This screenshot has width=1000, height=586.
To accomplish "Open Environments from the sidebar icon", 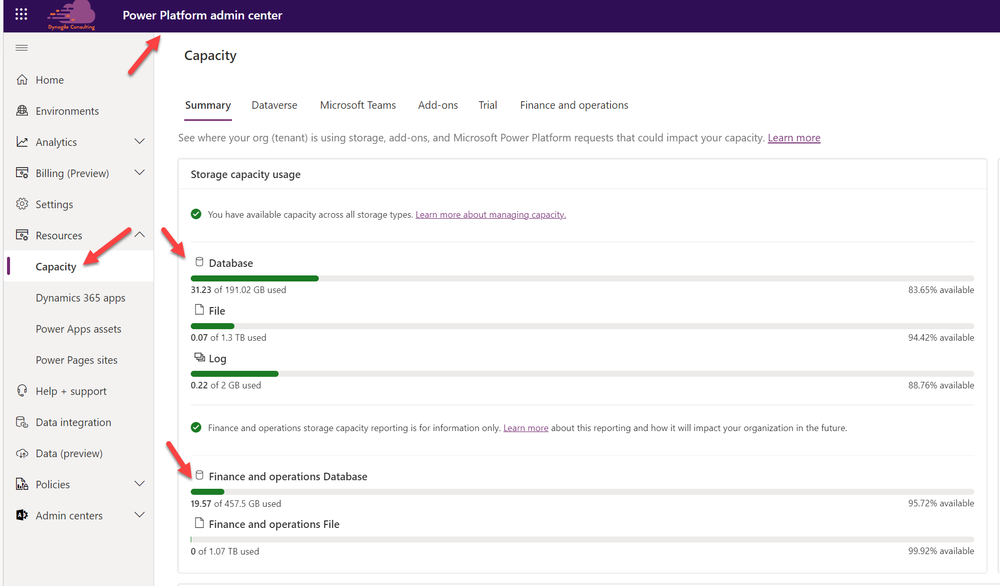I will click(x=20, y=110).
